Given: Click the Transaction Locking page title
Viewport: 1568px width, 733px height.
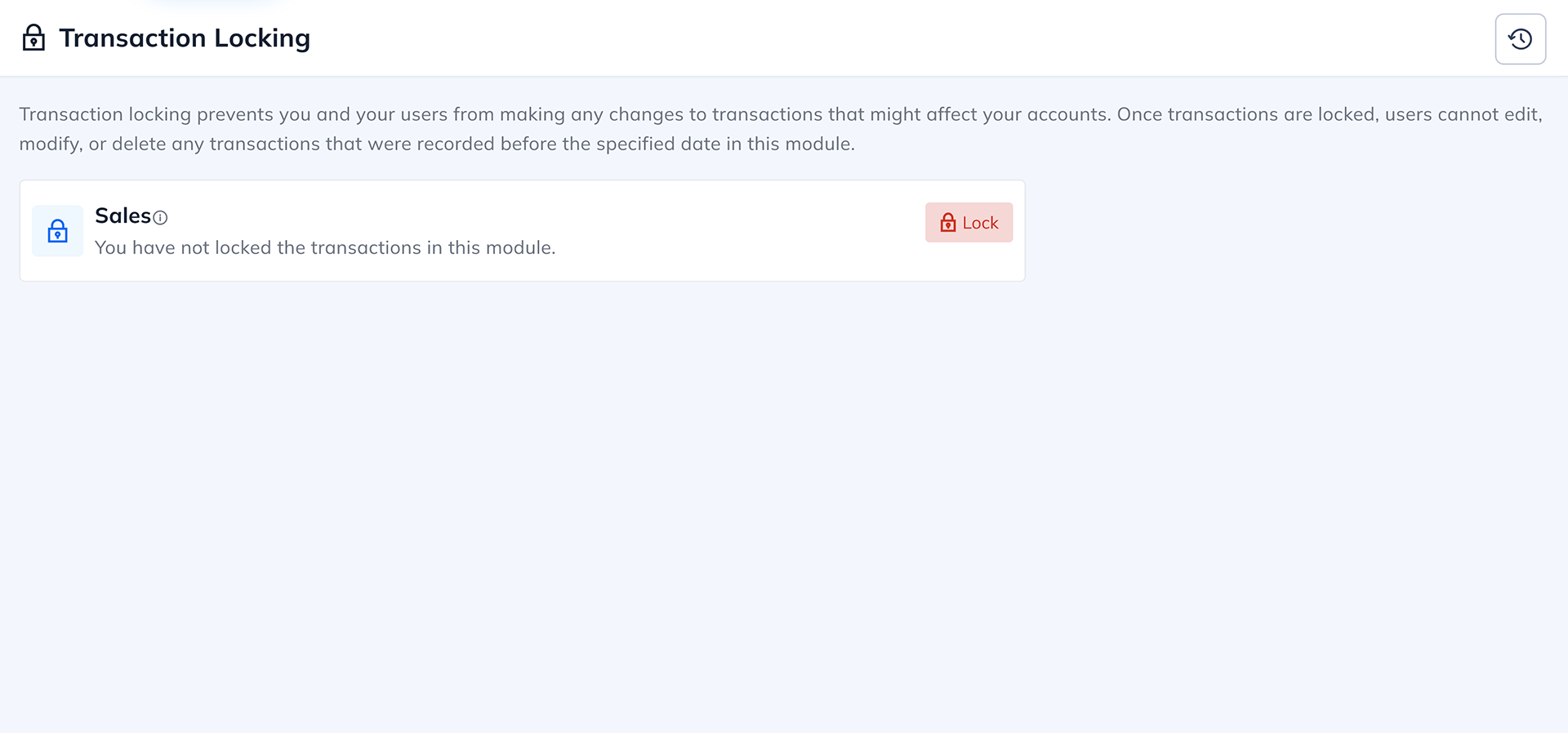Looking at the screenshot, I should pyautogui.click(x=185, y=38).
